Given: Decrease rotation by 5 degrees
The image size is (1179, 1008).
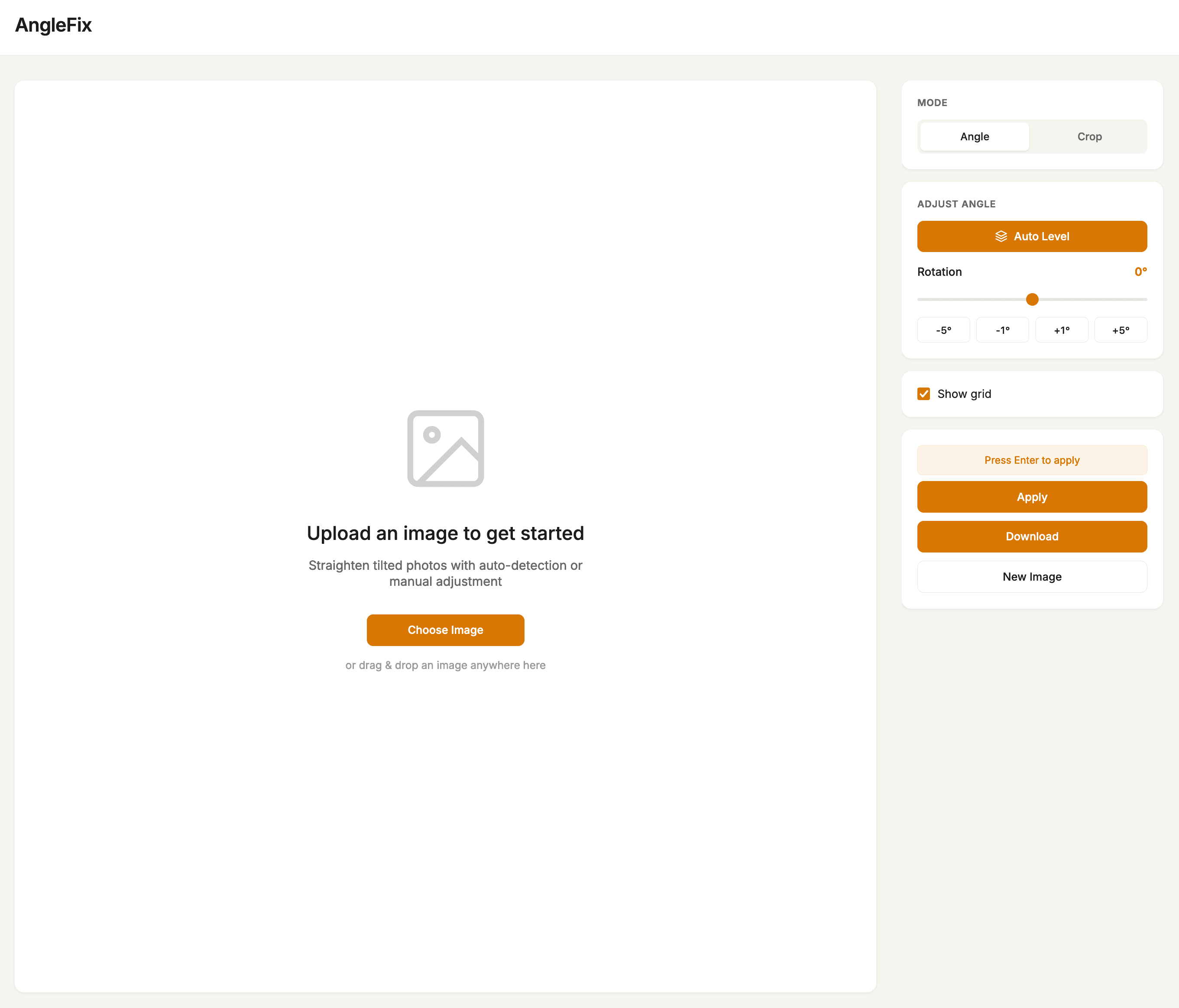Looking at the screenshot, I should [943, 330].
